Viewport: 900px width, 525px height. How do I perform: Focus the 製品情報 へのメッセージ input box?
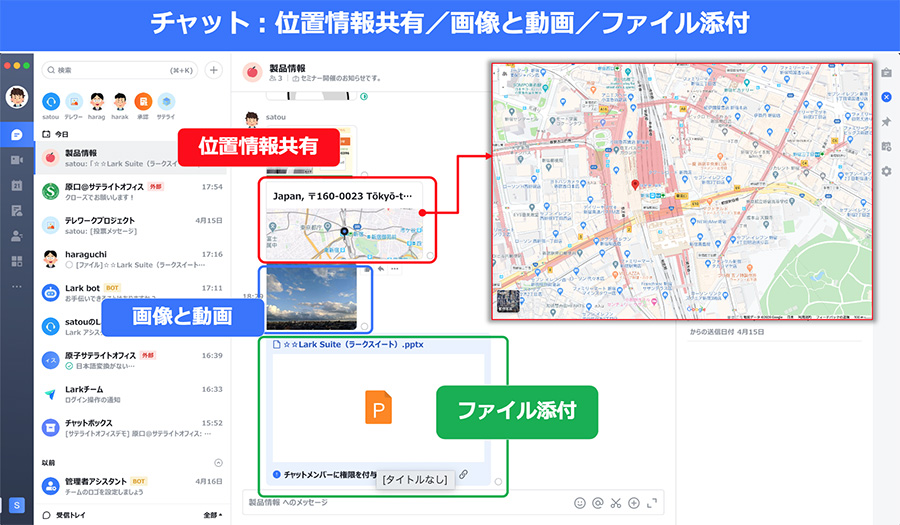coord(408,503)
